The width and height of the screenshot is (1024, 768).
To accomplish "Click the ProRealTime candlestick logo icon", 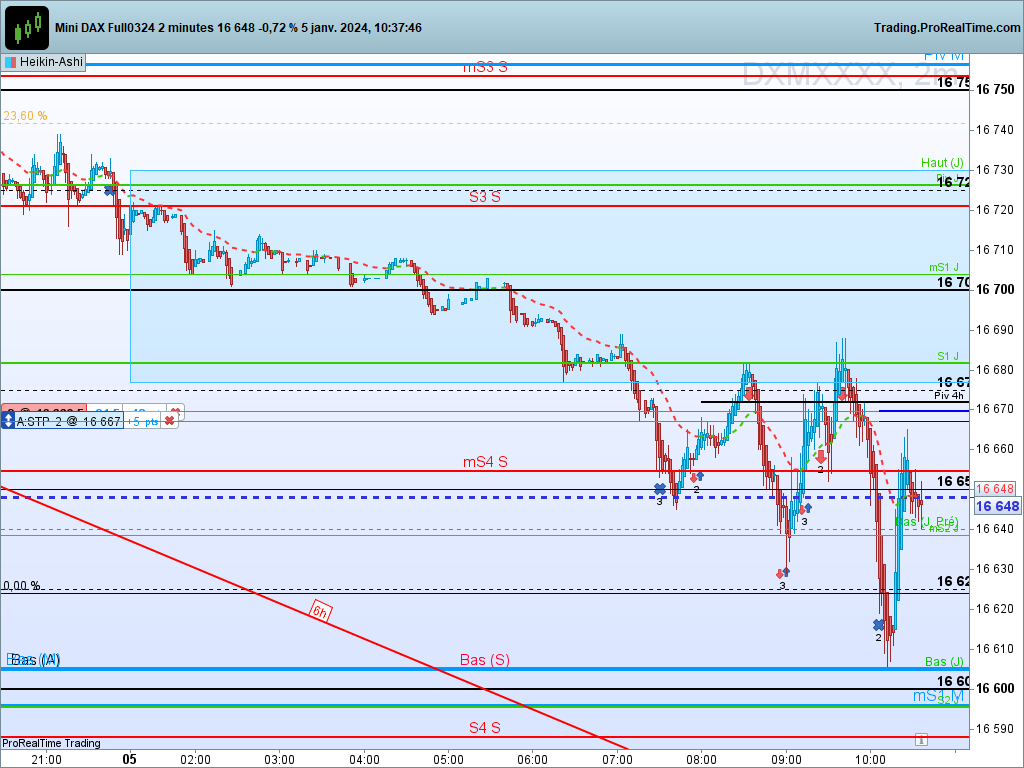I will point(27,27).
